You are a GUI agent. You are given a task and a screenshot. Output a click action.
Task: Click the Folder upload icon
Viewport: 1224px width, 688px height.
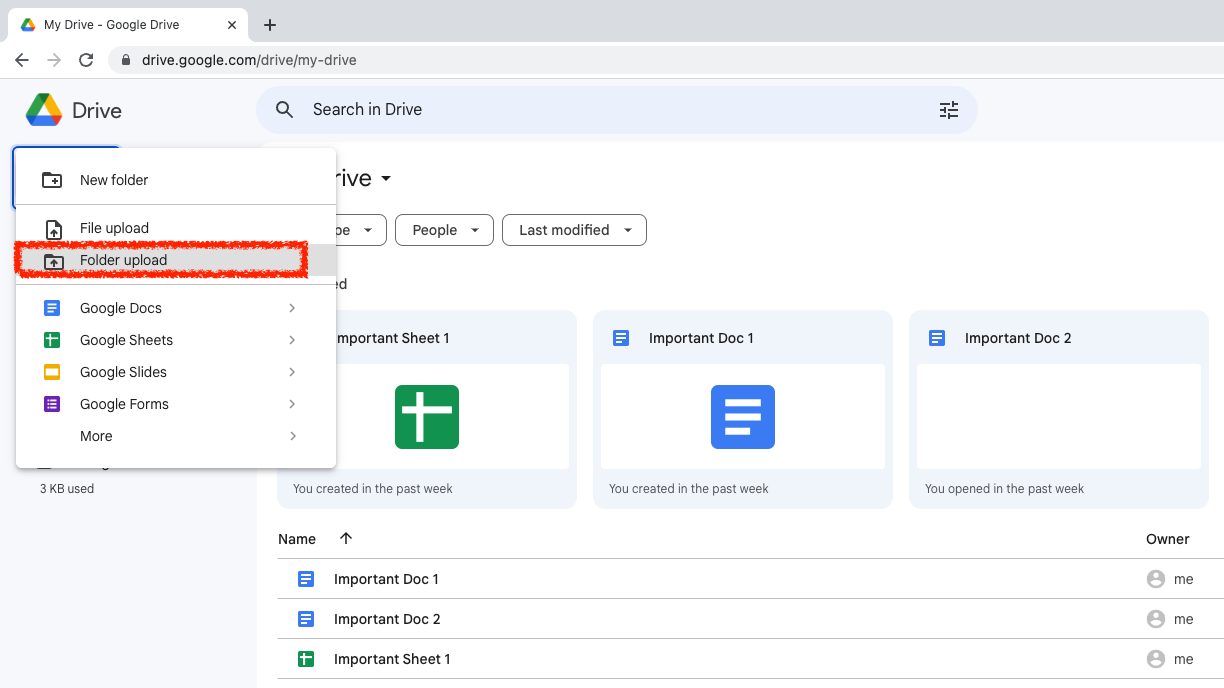(x=53, y=261)
